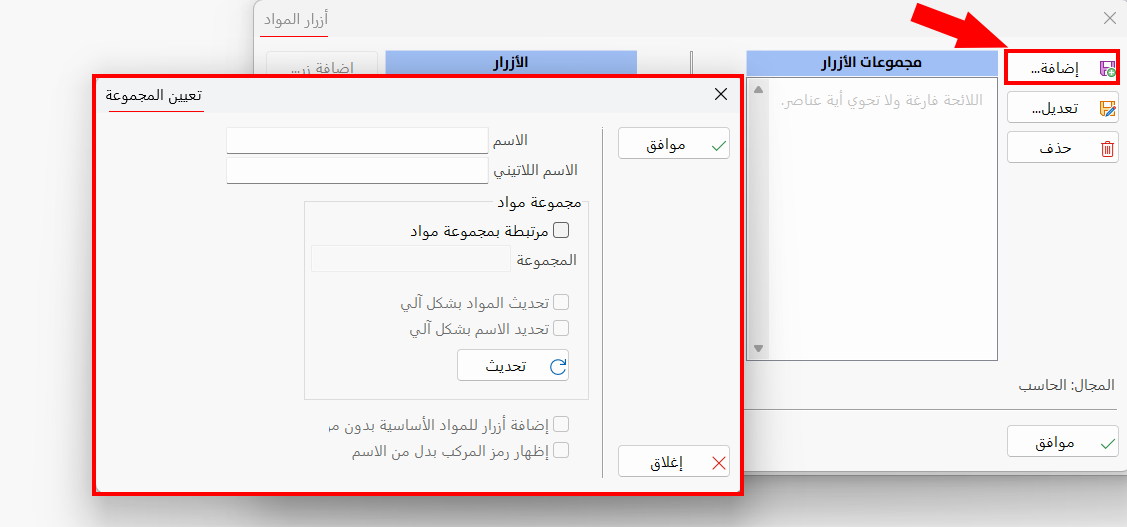Click the تحديث refresh button
This screenshot has height=527, width=1127.
coord(513,365)
